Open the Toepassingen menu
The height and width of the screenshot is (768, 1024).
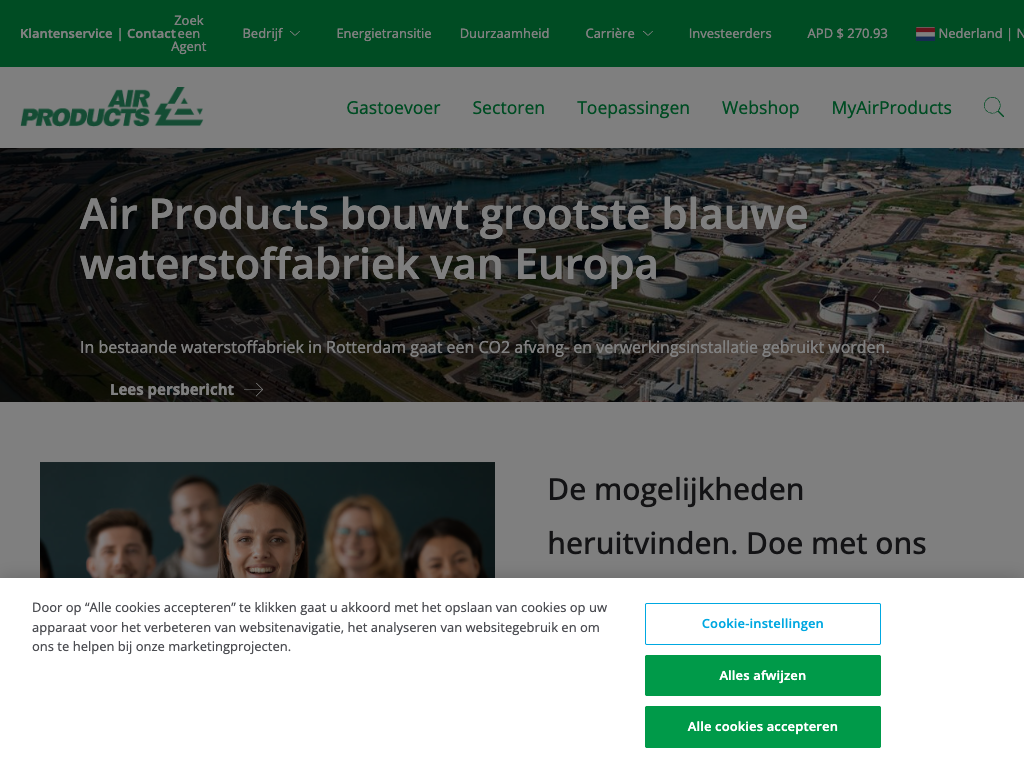(x=633, y=108)
